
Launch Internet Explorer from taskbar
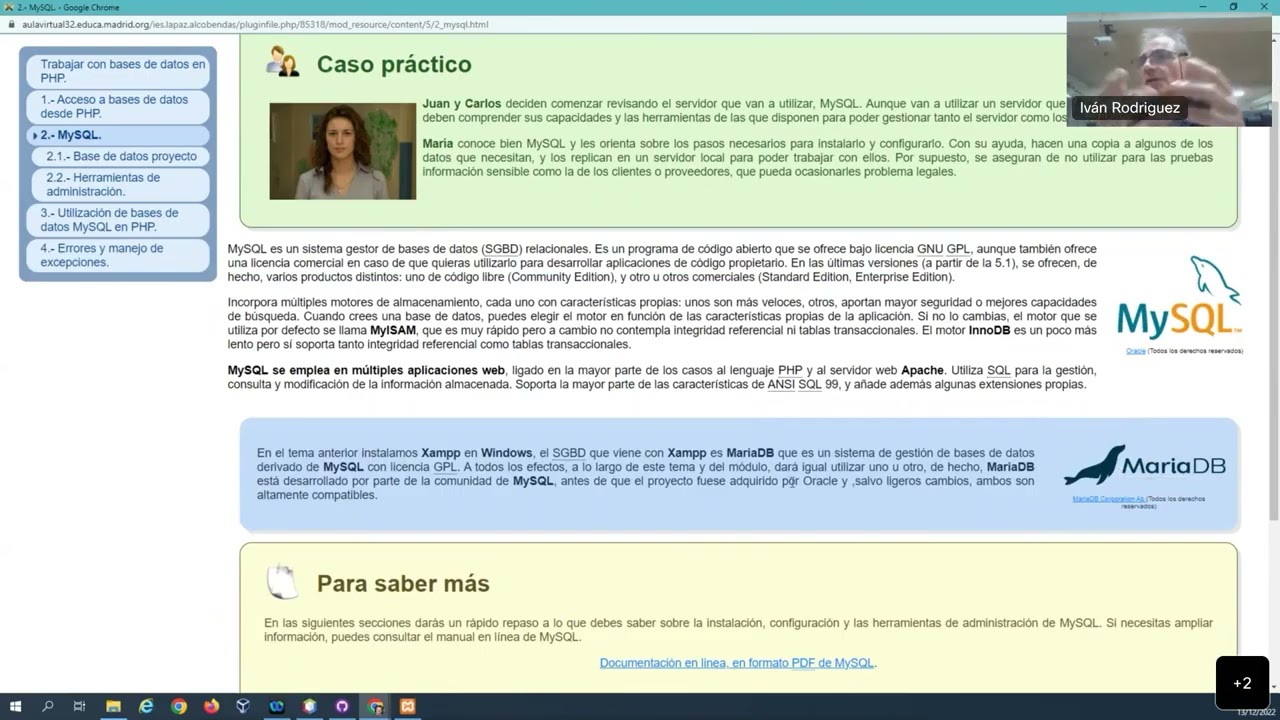coord(146,706)
